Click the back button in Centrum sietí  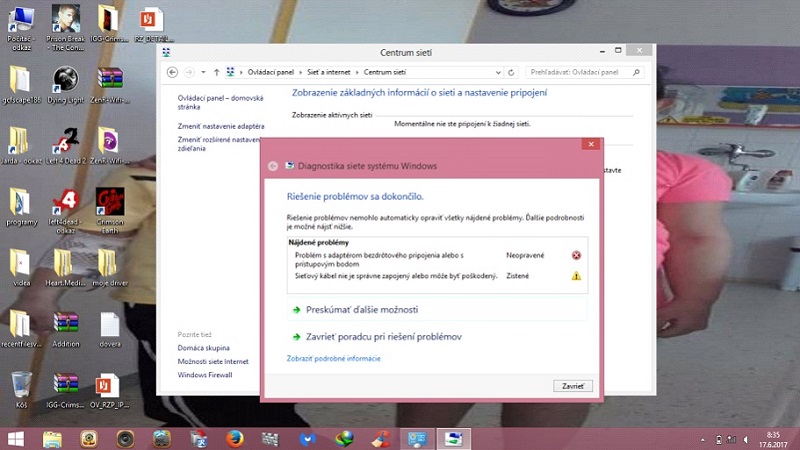172,73
